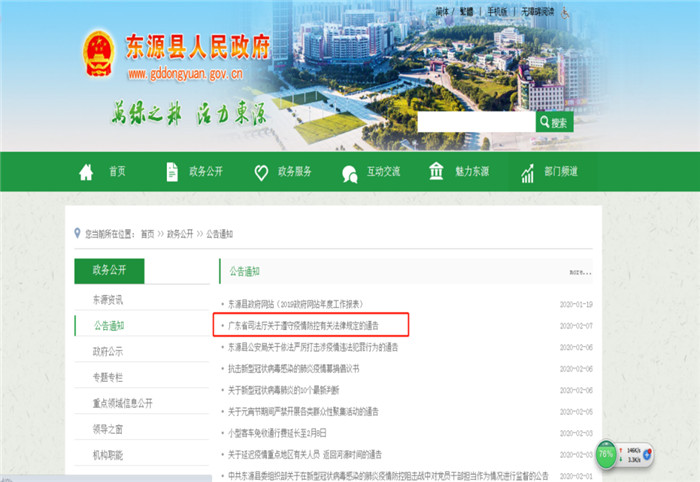Click the heart icon beside 政务服务
The height and width of the screenshot is (482, 700).
[x=261, y=173]
